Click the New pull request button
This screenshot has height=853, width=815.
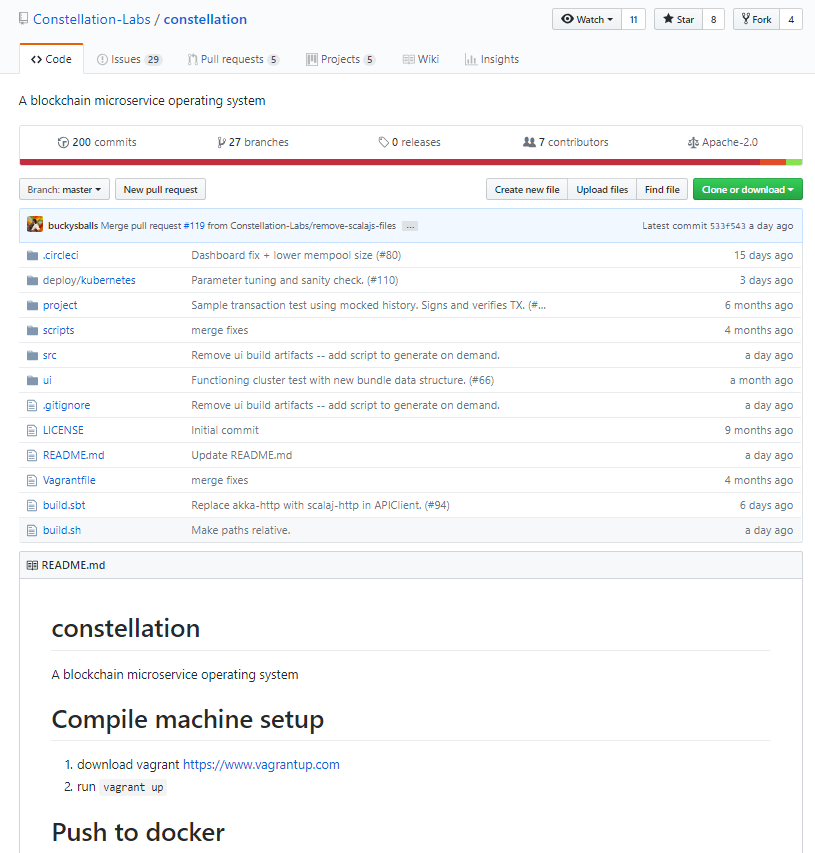[x=160, y=189]
